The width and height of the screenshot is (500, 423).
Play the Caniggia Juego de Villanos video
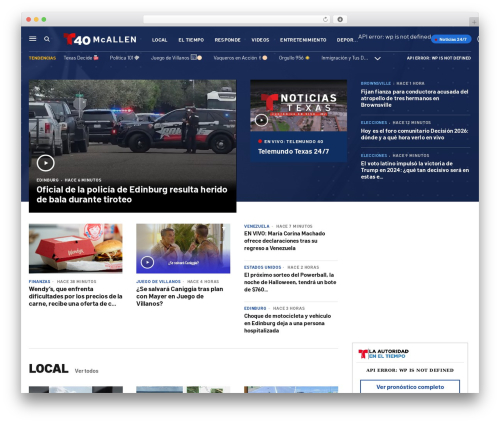tap(147, 262)
